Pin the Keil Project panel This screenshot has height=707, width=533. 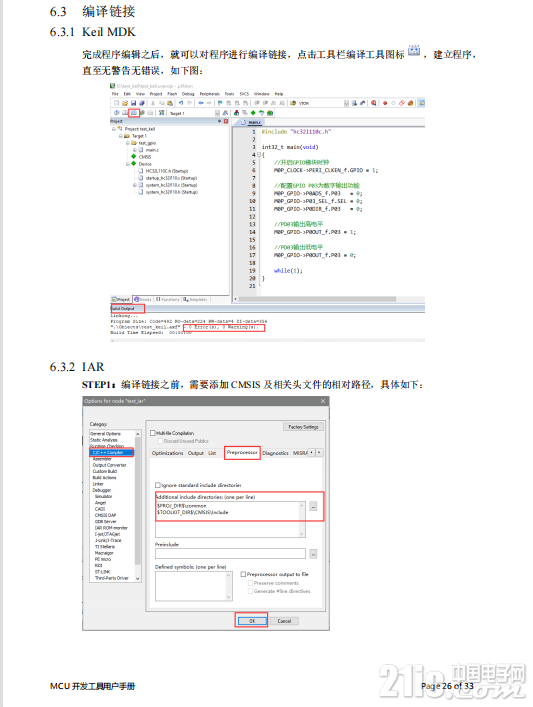[x=220, y=121]
